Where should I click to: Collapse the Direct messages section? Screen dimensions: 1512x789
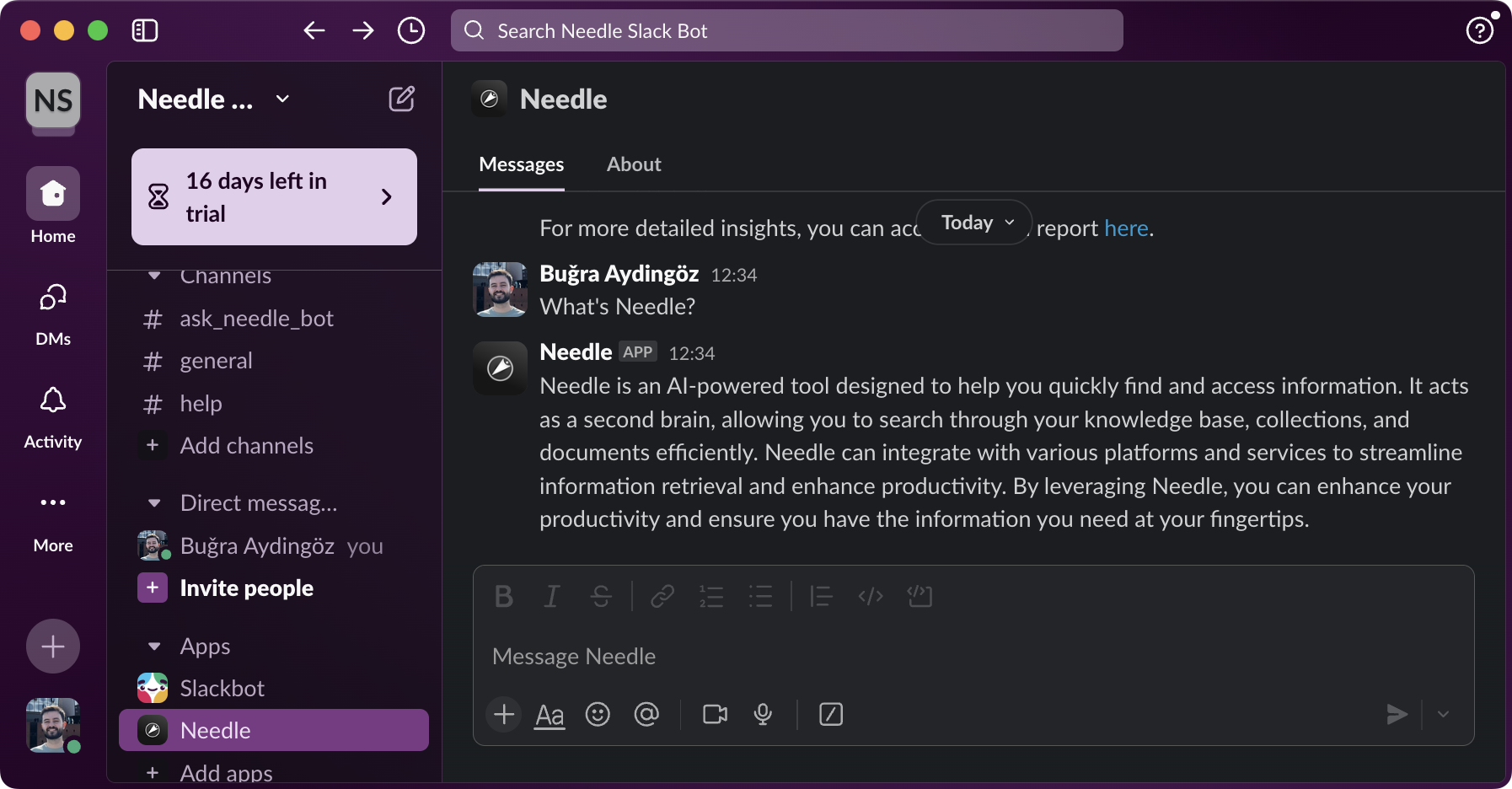tap(154, 503)
